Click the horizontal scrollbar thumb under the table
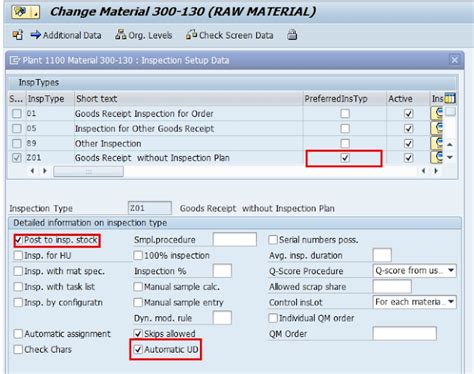The width and height of the screenshot is (474, 374). click(88, 171)
